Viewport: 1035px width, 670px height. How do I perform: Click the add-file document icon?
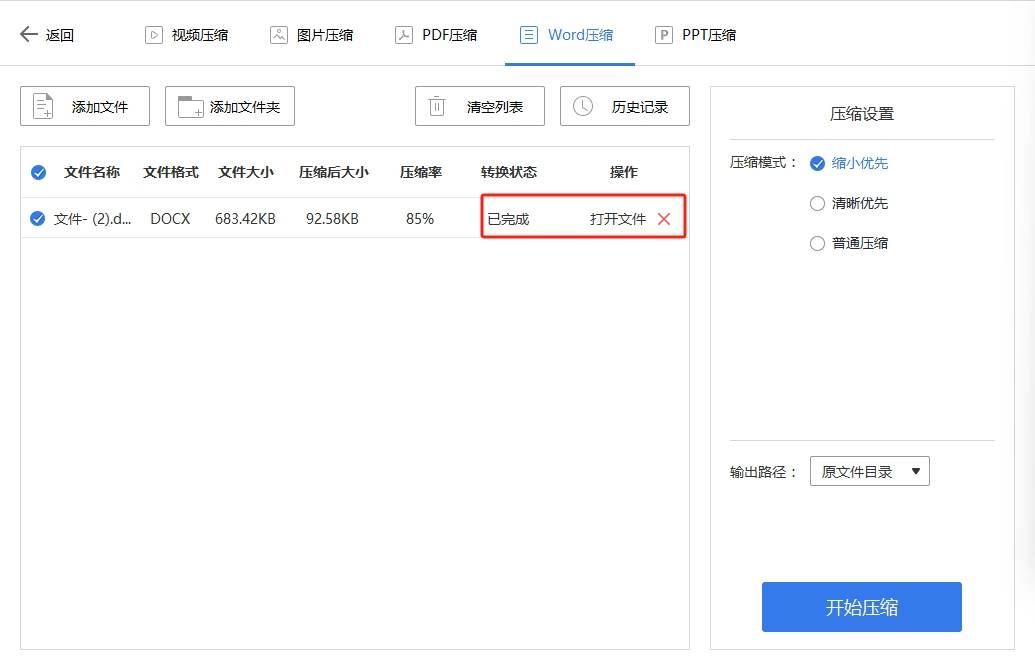[x=44, y=106]
